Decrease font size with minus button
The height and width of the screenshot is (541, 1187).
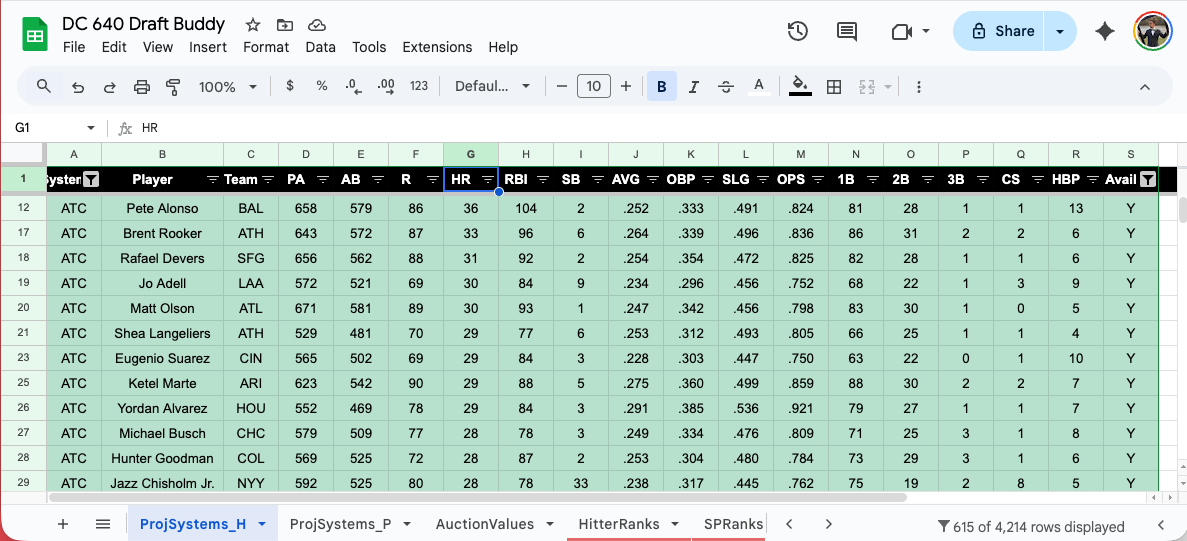[562, 86]
